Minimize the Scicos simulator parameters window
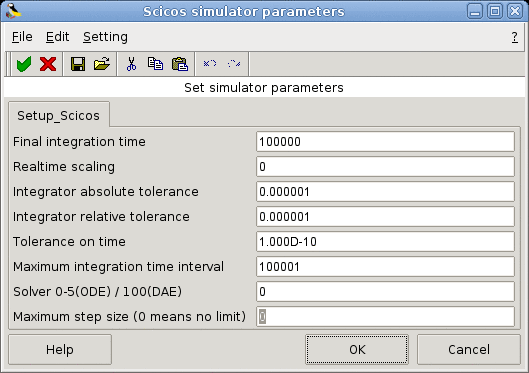Viewport: 529px width, 373px height. pos(475,11)
